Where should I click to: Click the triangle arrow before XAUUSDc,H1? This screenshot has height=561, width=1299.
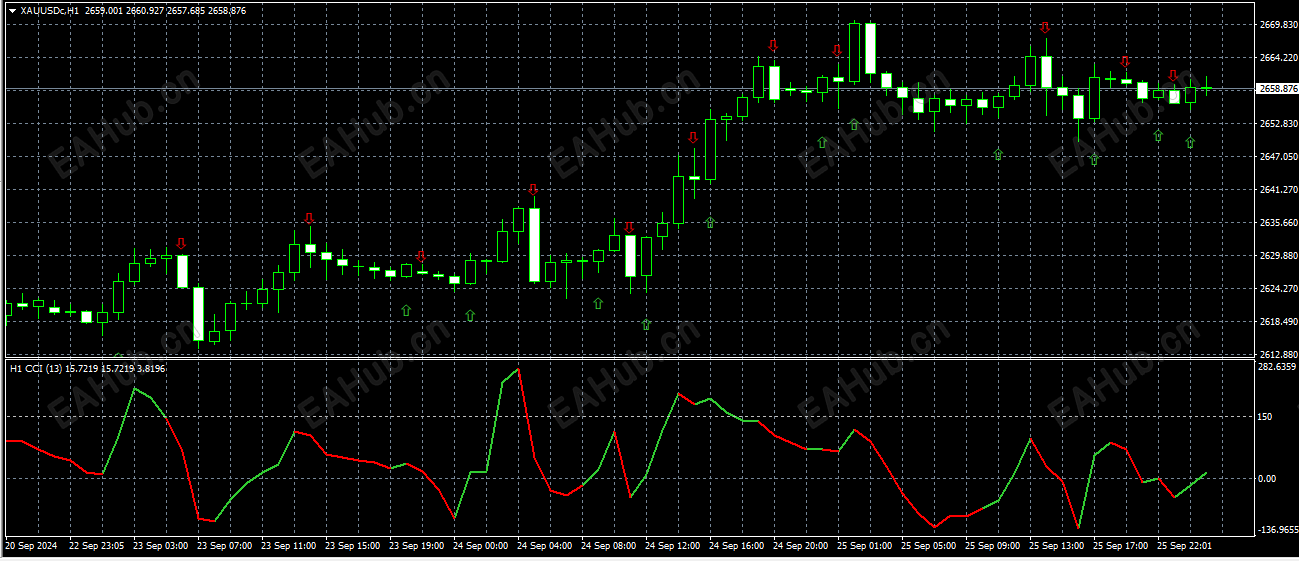(12, 10)
